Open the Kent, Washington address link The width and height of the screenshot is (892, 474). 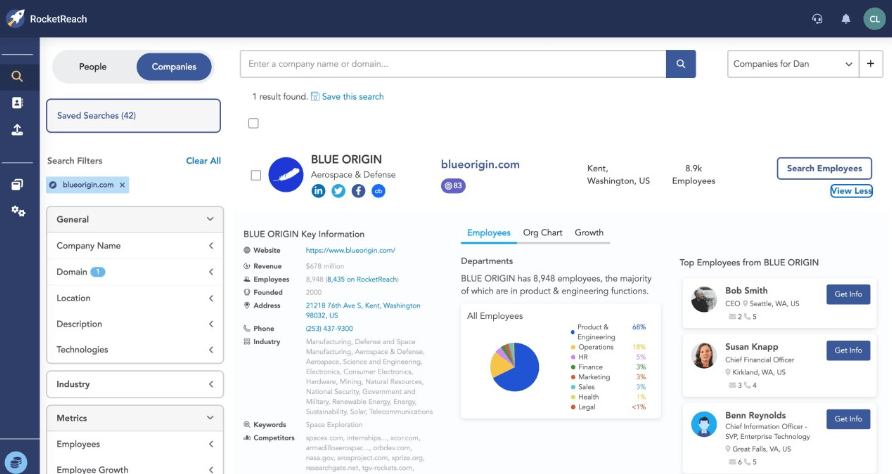(363, 310)
